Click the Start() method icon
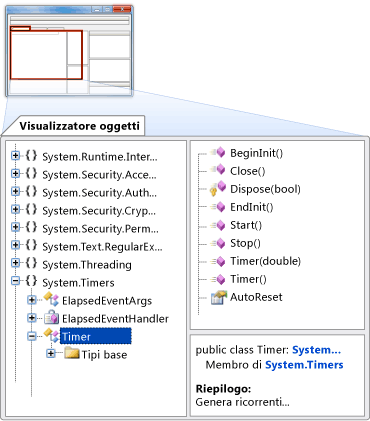Image resolution: width=370 pixels, height=421 pixels. 218,225
